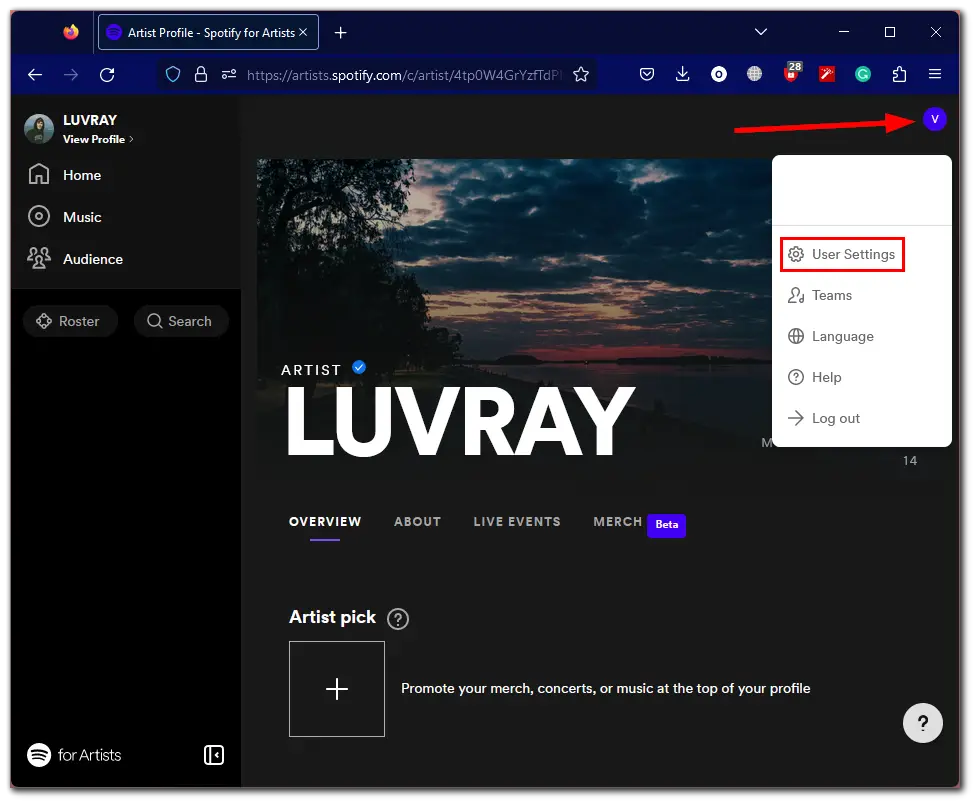The width and height of the screenshot is (978, 806).
Task: Go back with browser back arrow
Action: 35,75
